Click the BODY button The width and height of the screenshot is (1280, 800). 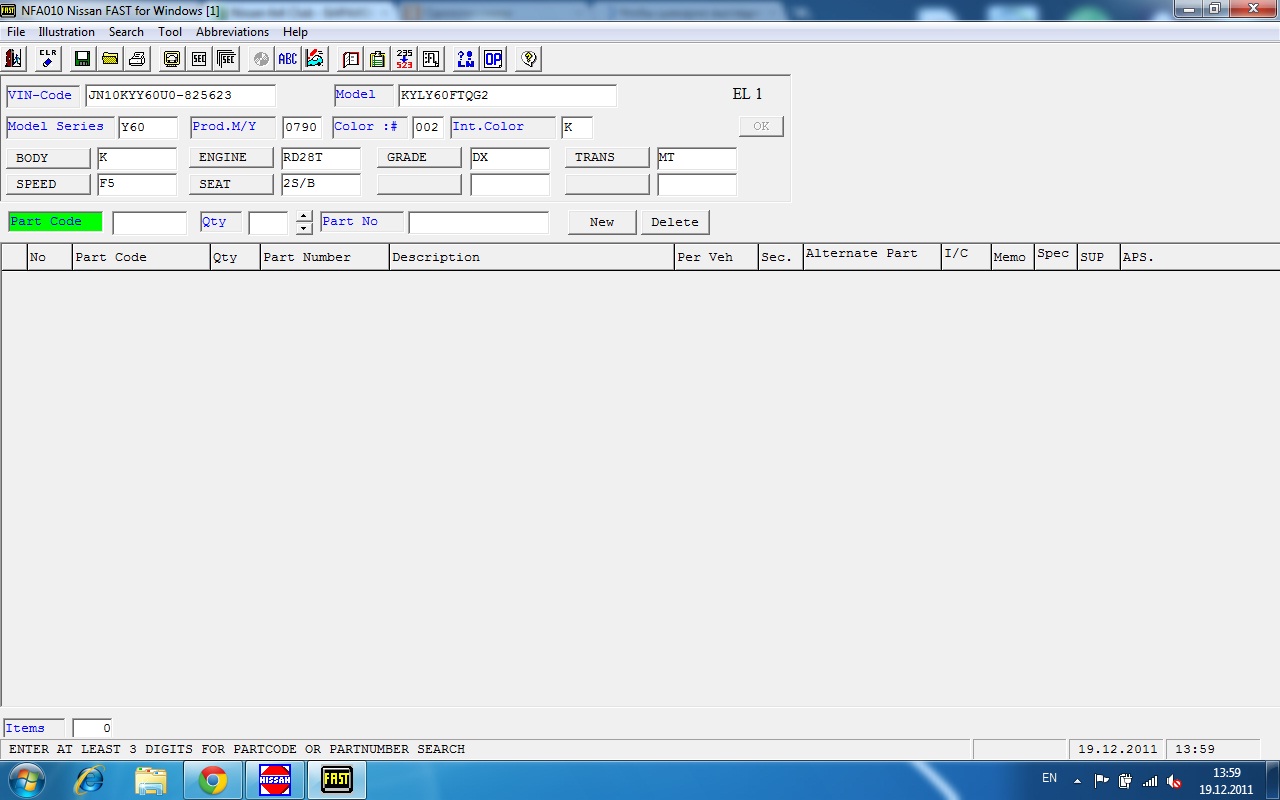tap(47, 158)
